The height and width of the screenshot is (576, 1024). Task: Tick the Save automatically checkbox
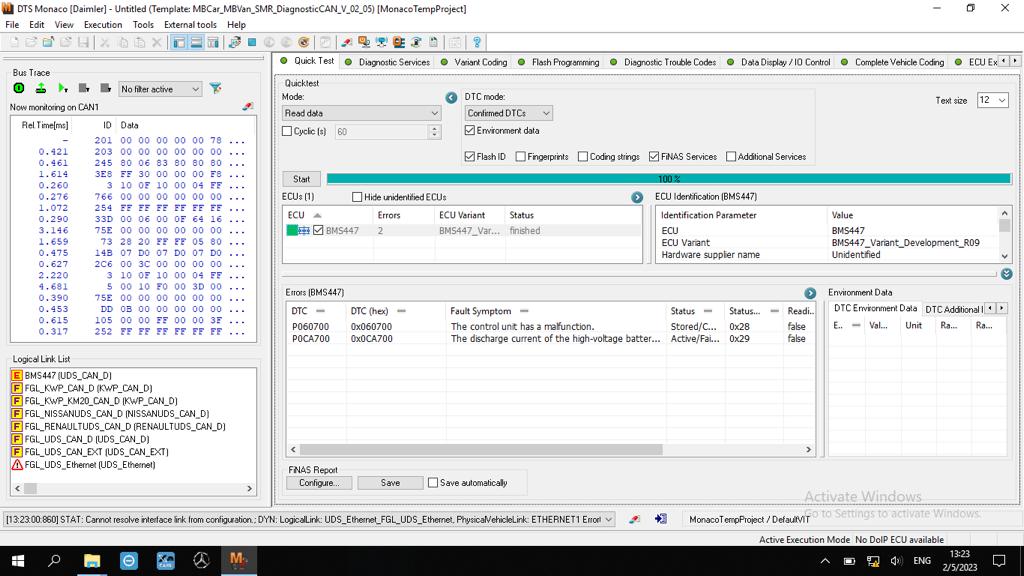433,483
